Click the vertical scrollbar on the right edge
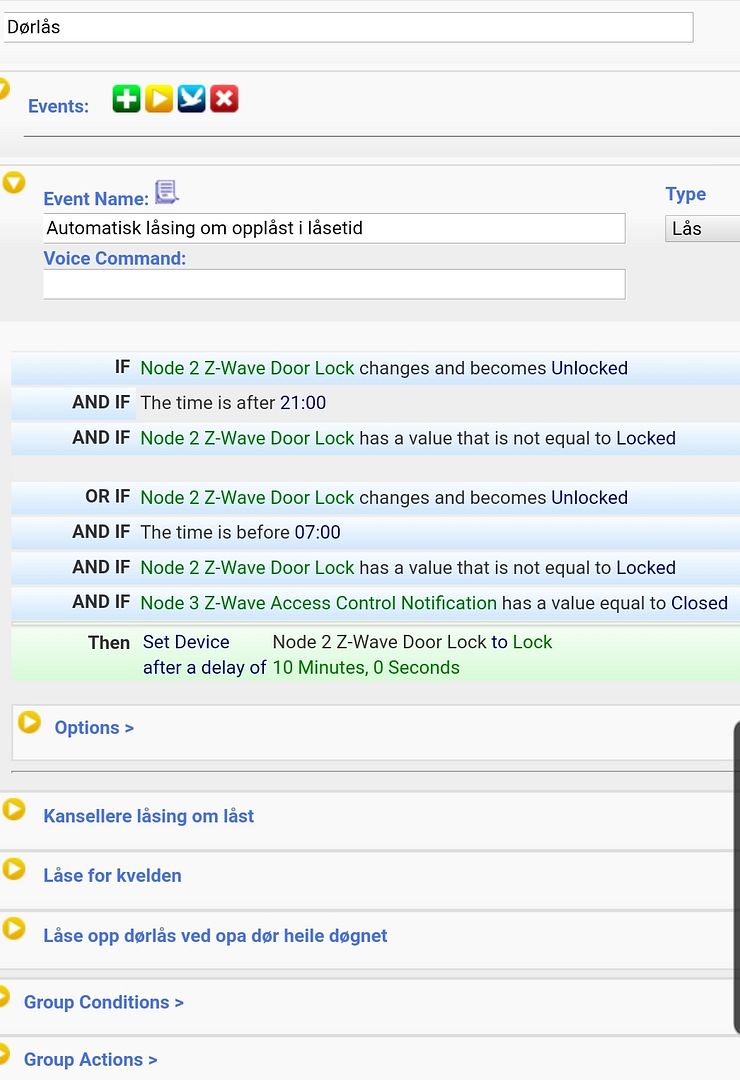Screen dimensions: 740x1080 tap(737, 878)
